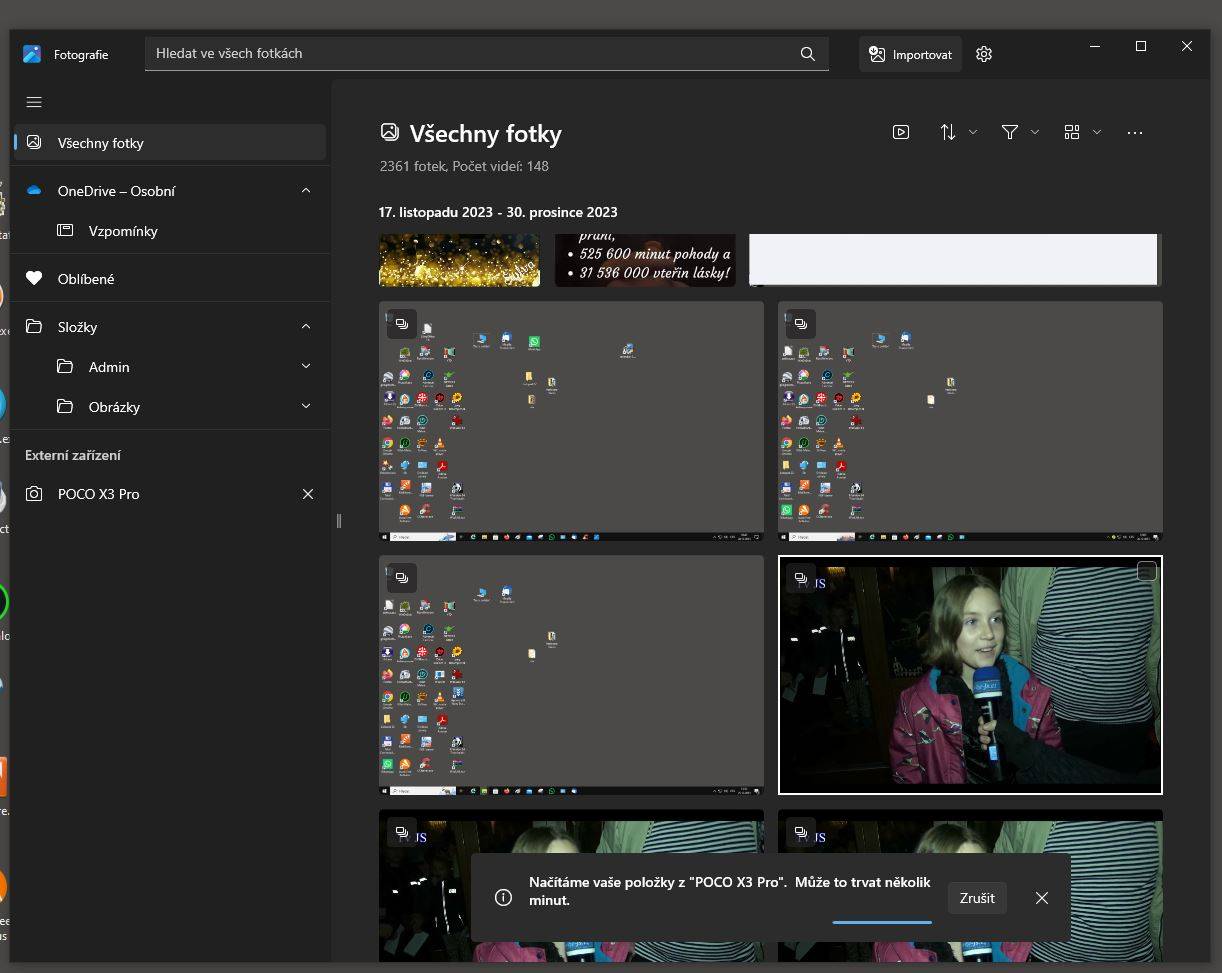
Task: Click the Obrázky folder icon
Action: 65,406
